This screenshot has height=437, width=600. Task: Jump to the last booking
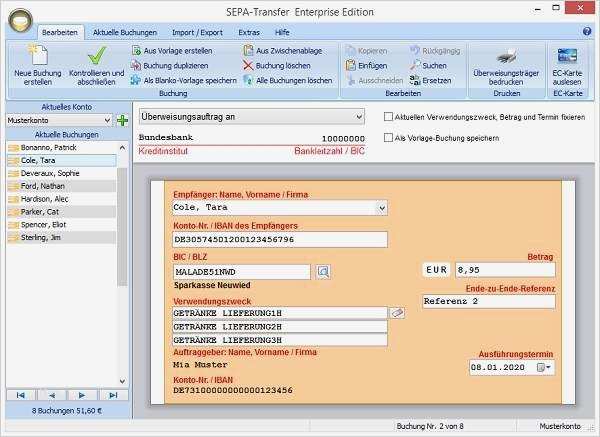113,395
